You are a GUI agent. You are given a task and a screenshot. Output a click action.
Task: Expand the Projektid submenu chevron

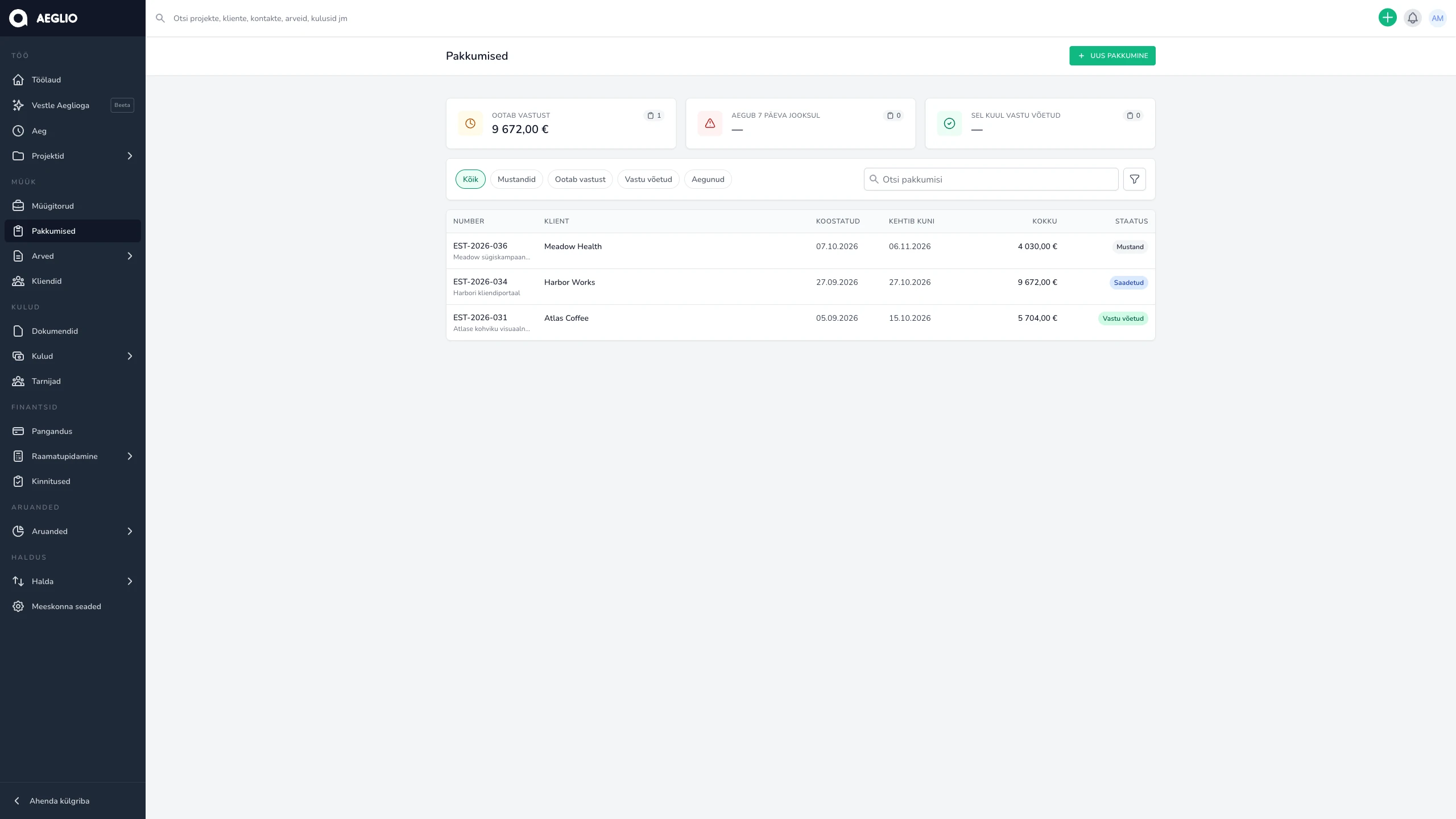130,156
